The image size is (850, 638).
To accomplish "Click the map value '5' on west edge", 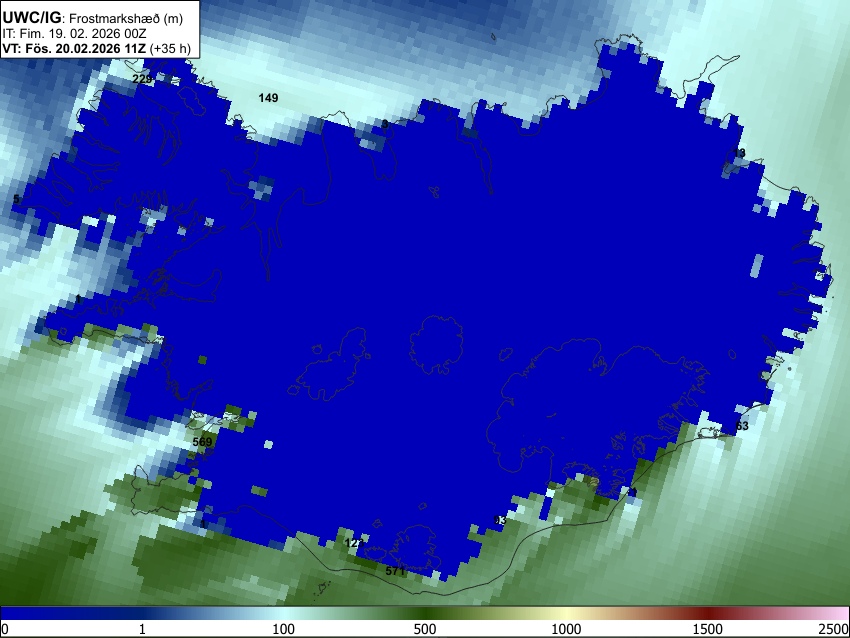I will point(16,199).
